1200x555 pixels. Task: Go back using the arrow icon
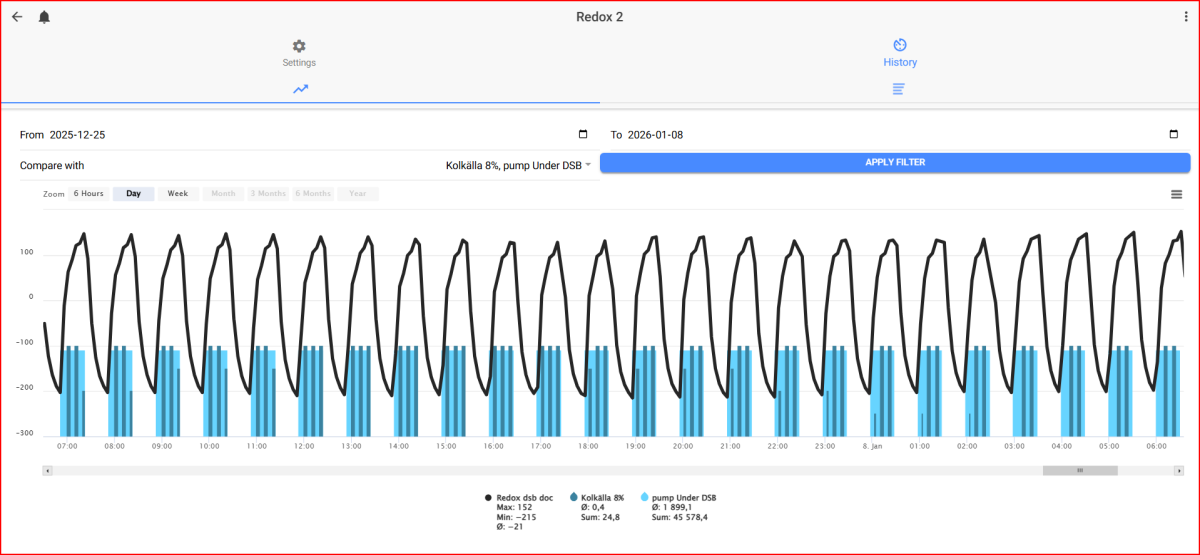(17, 17)
